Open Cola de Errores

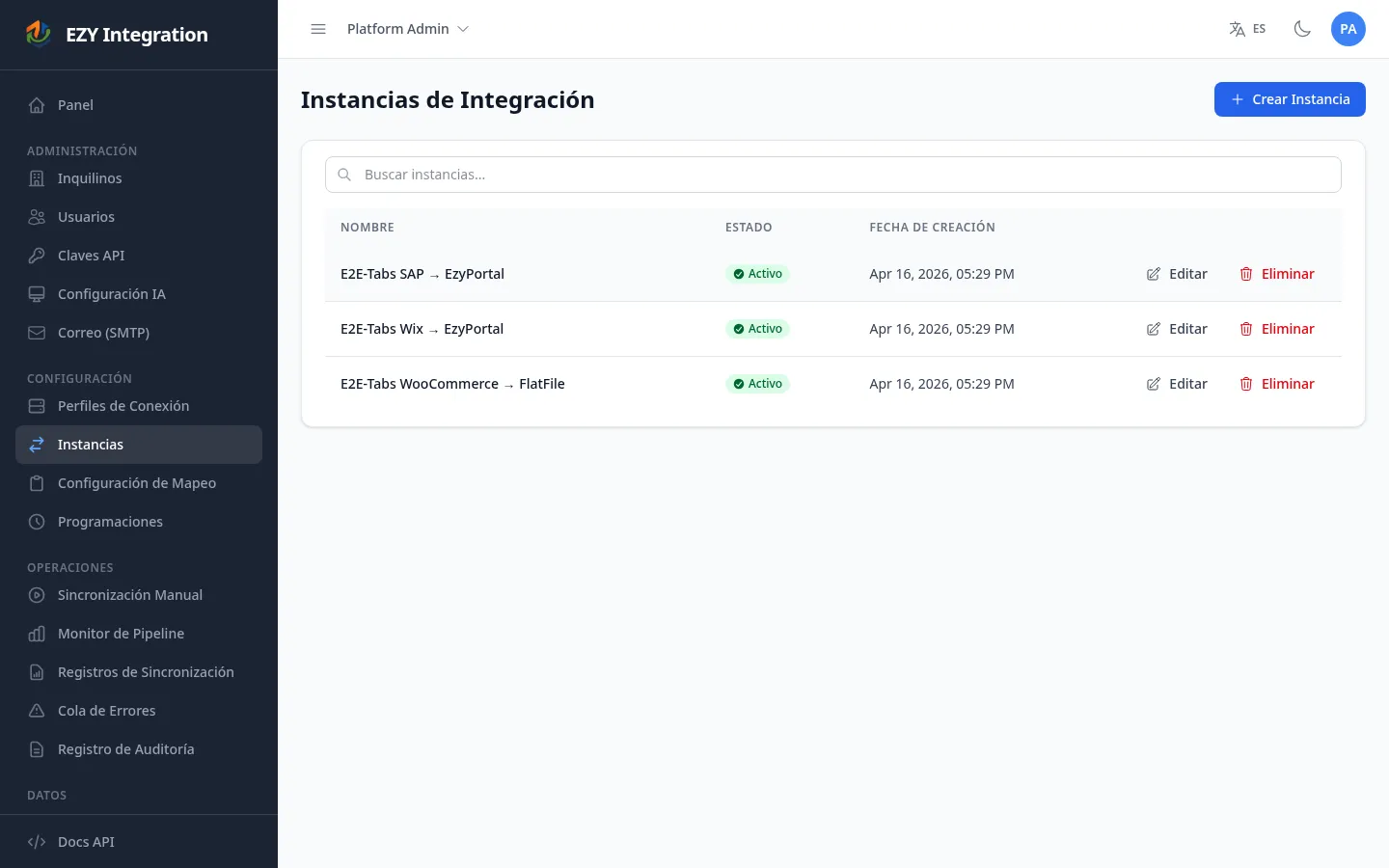(x=139, y=711)
